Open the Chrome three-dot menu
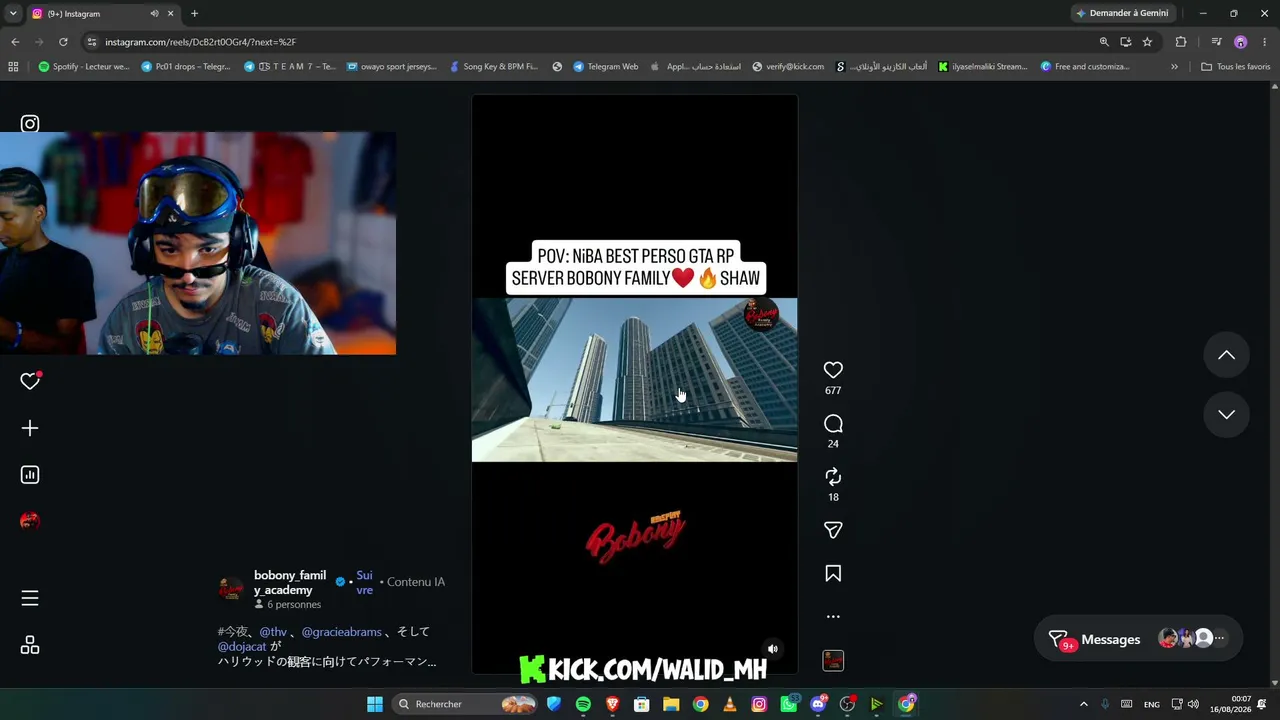Screen dimensions: 1280x720 (x=1264, y=42)
